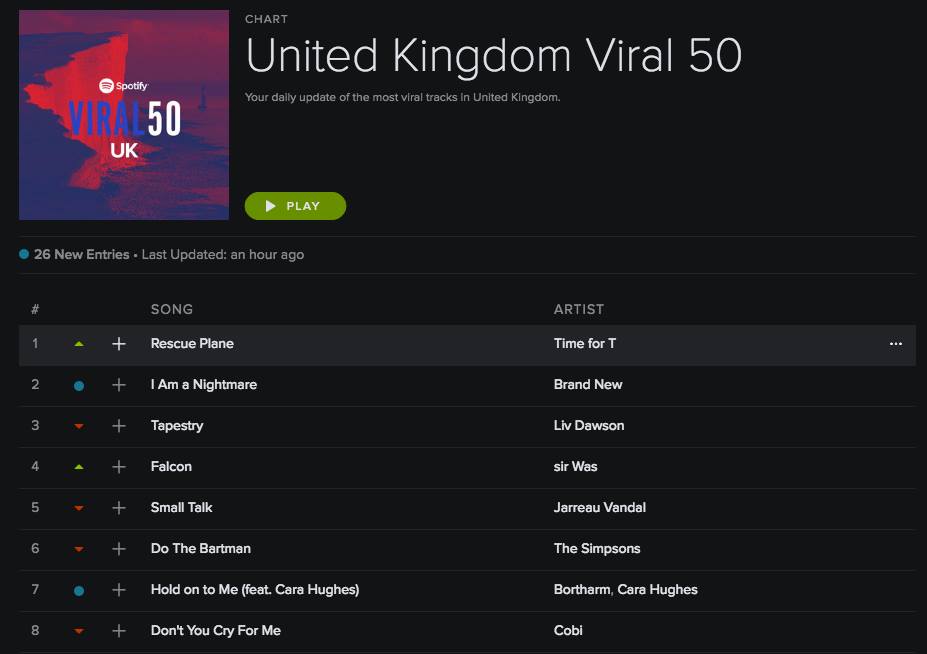The width and height of the screenshot is (927, 654).
Task: Open artist Brand New
Action: [588, 384]
